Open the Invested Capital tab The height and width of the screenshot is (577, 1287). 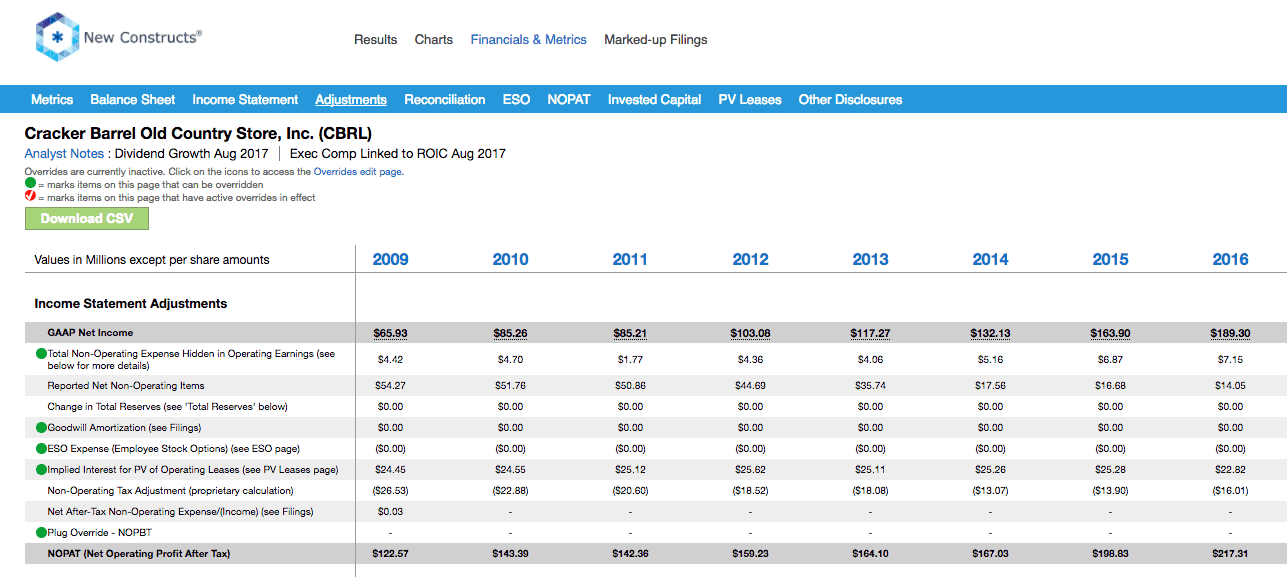pos(655,100)
